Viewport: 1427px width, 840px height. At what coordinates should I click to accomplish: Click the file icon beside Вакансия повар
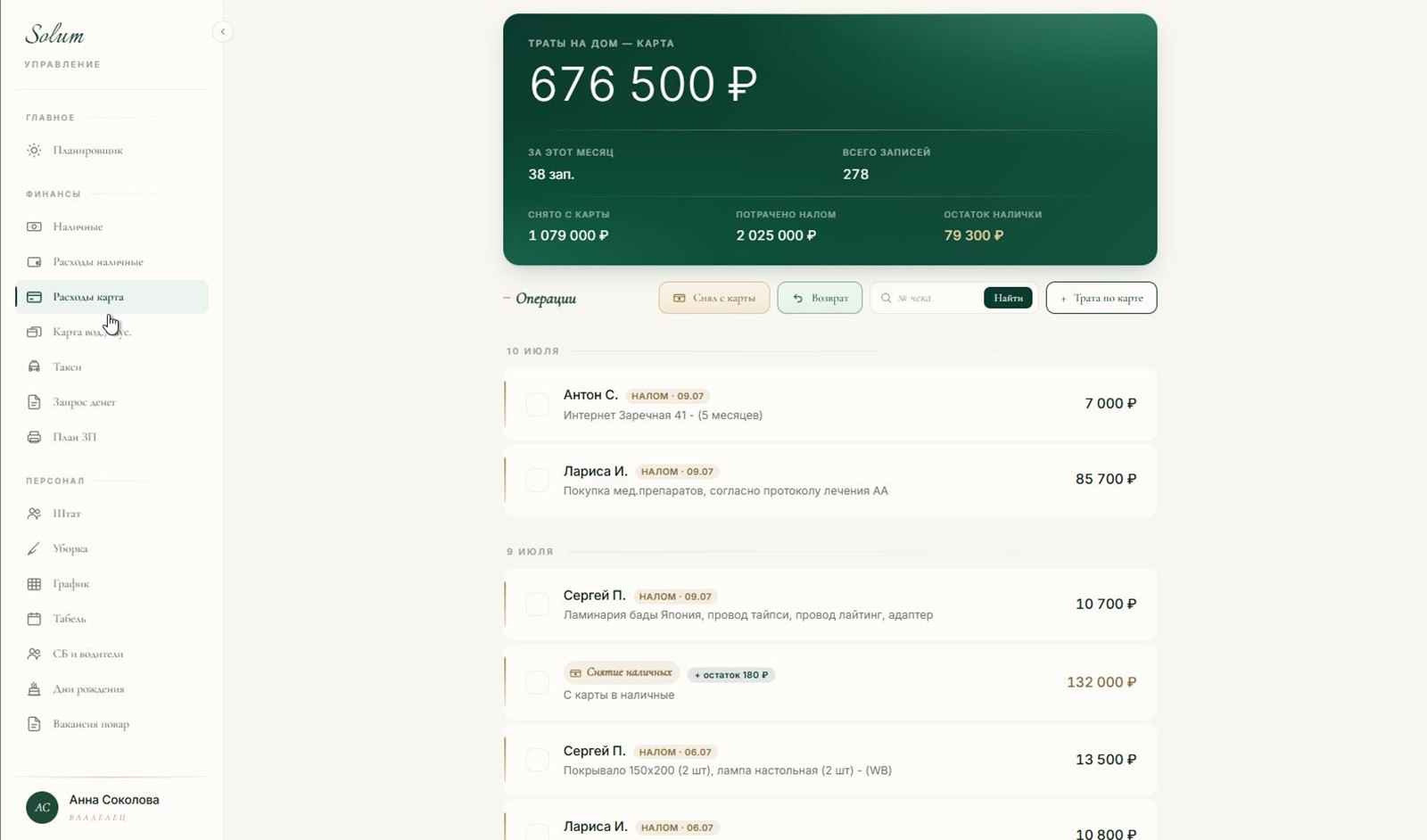point(34,724)
